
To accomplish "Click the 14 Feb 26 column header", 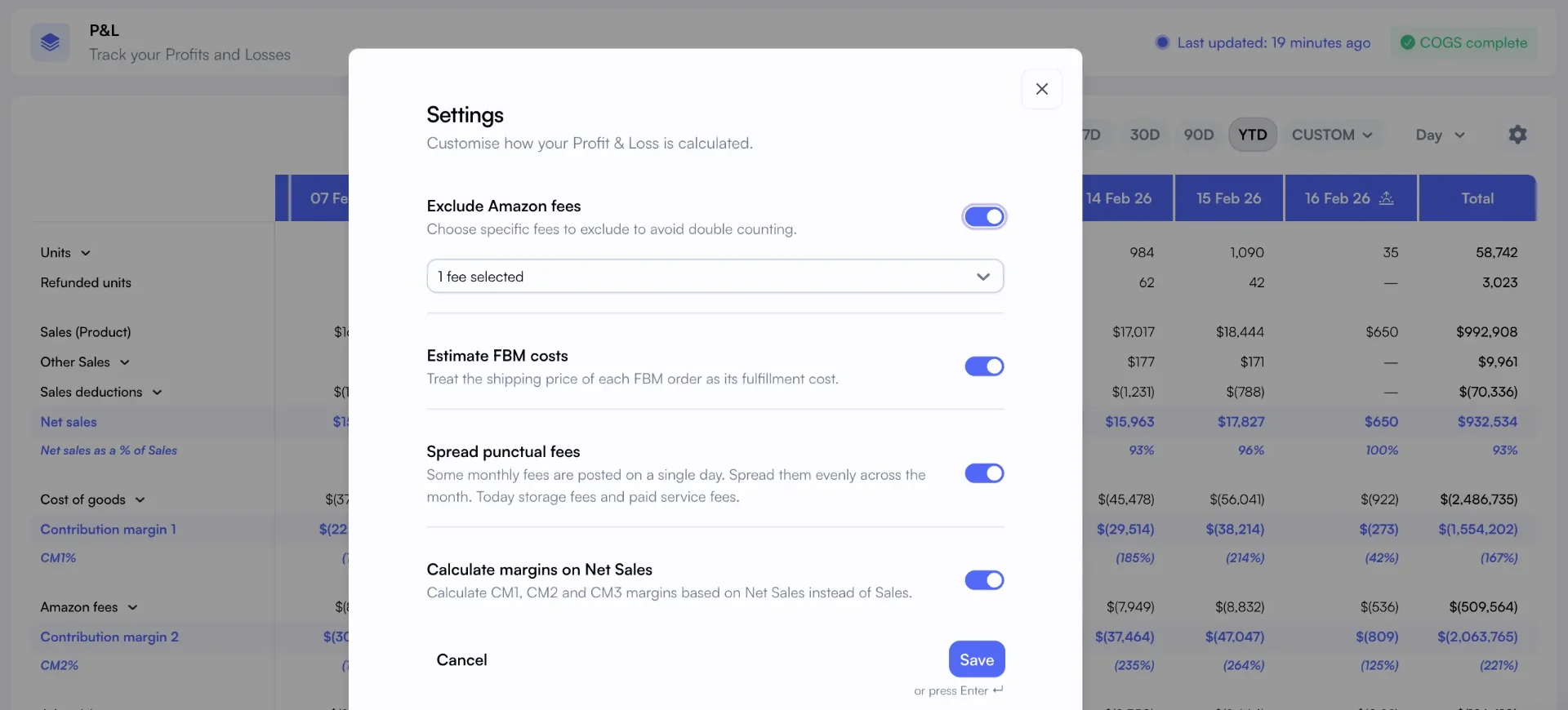I will [x=1127, y=198].
